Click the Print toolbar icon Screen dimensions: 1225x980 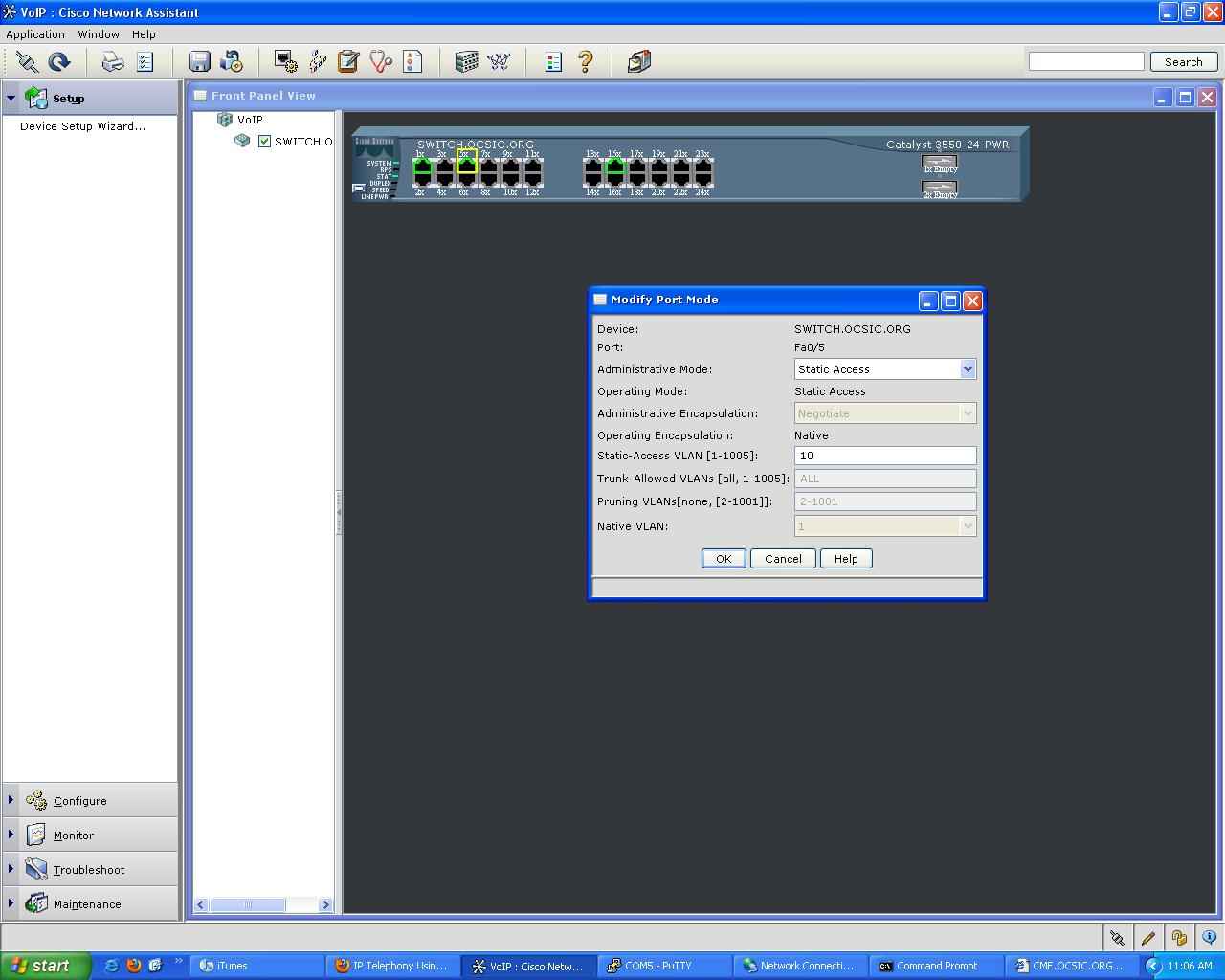click(113, 62)
